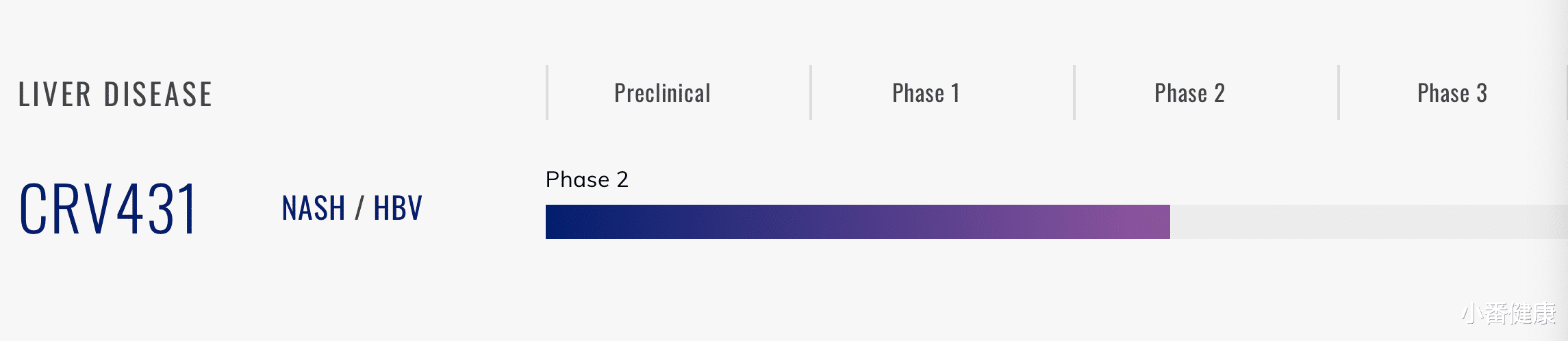This screenshot has width=1568, height=341.
Task: Click the slash between NASH and HBV
Action: [359, 208]
